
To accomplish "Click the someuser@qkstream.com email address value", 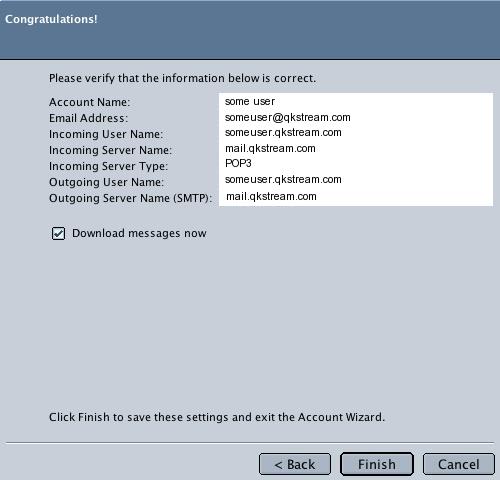I will [288, 117].
